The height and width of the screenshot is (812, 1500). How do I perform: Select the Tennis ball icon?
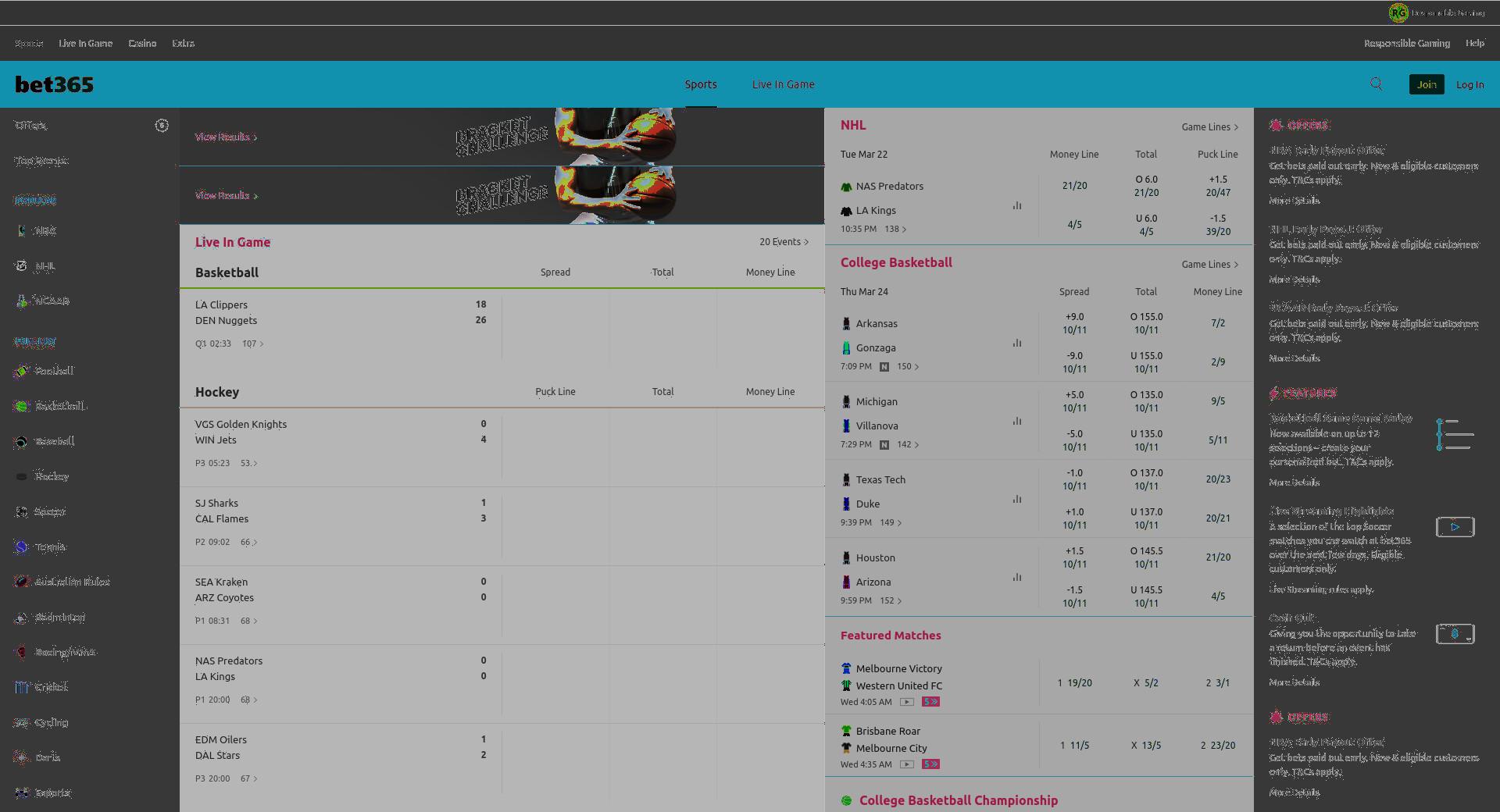(22, 547)
